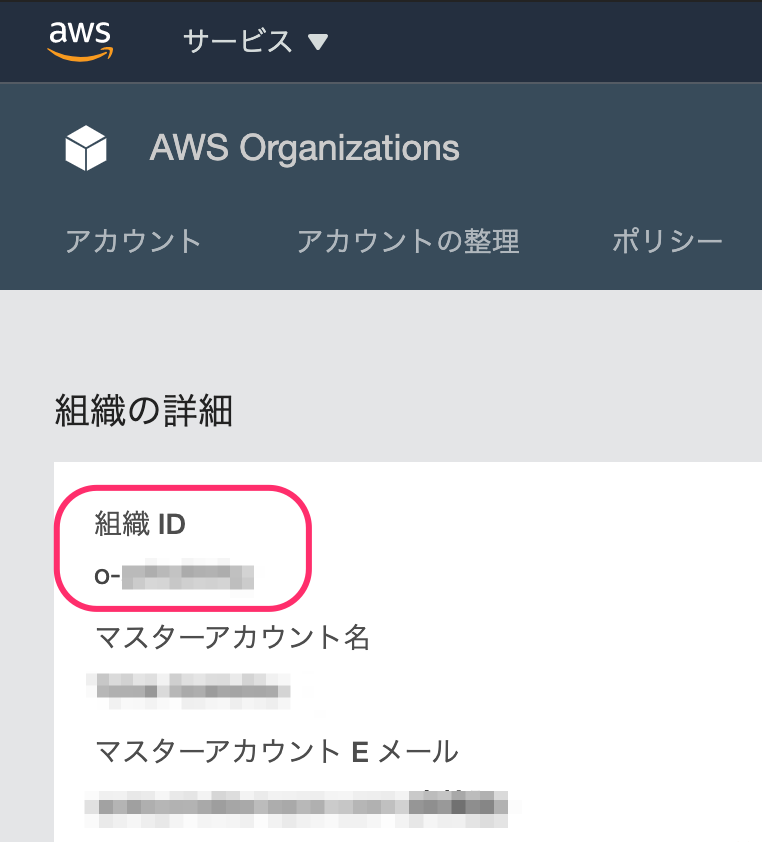Click the サービス dropdown arrow
This screenshot has width=762, height=842.
click(317, 42)
